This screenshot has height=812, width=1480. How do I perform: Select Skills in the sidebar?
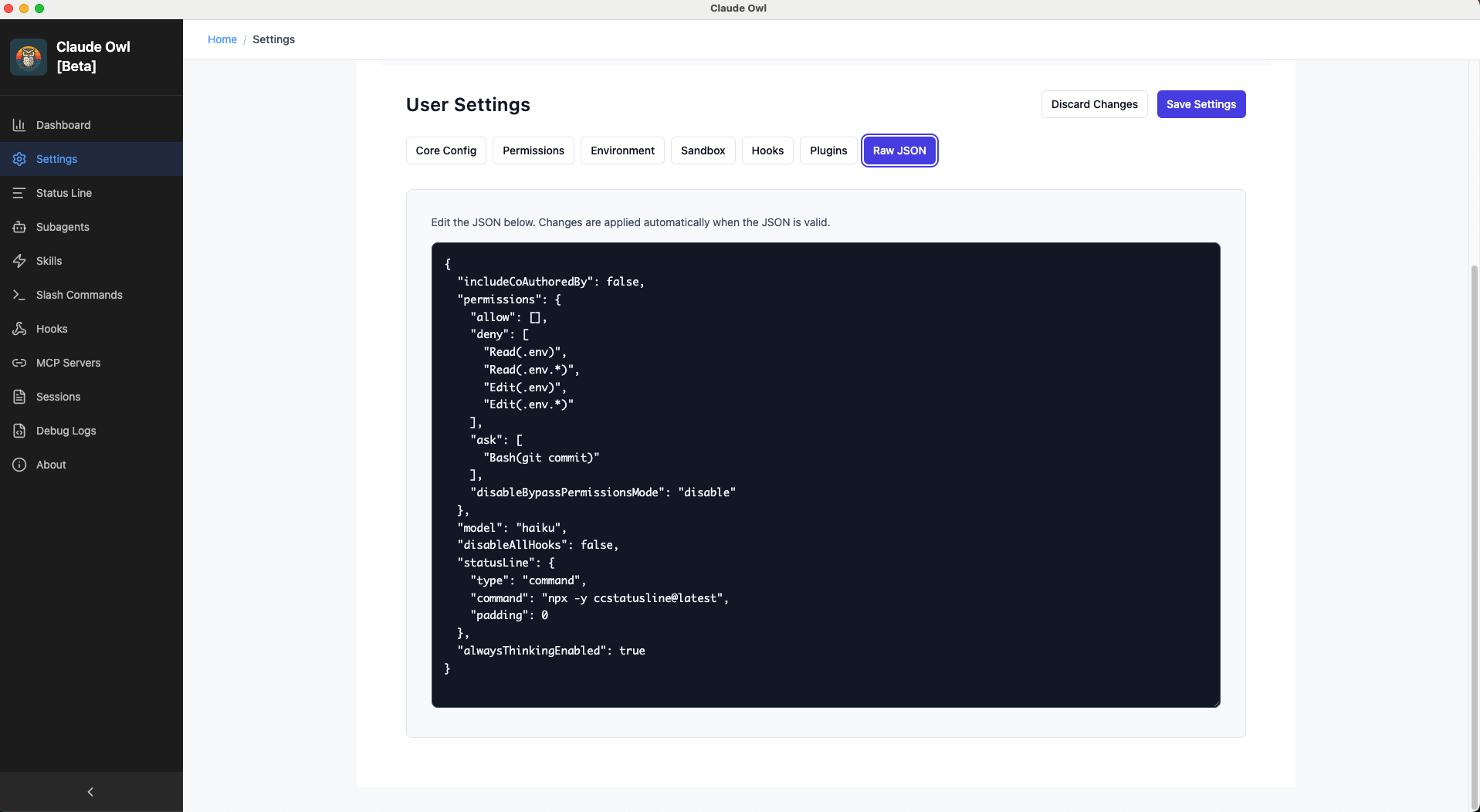(x=49, y=261)
